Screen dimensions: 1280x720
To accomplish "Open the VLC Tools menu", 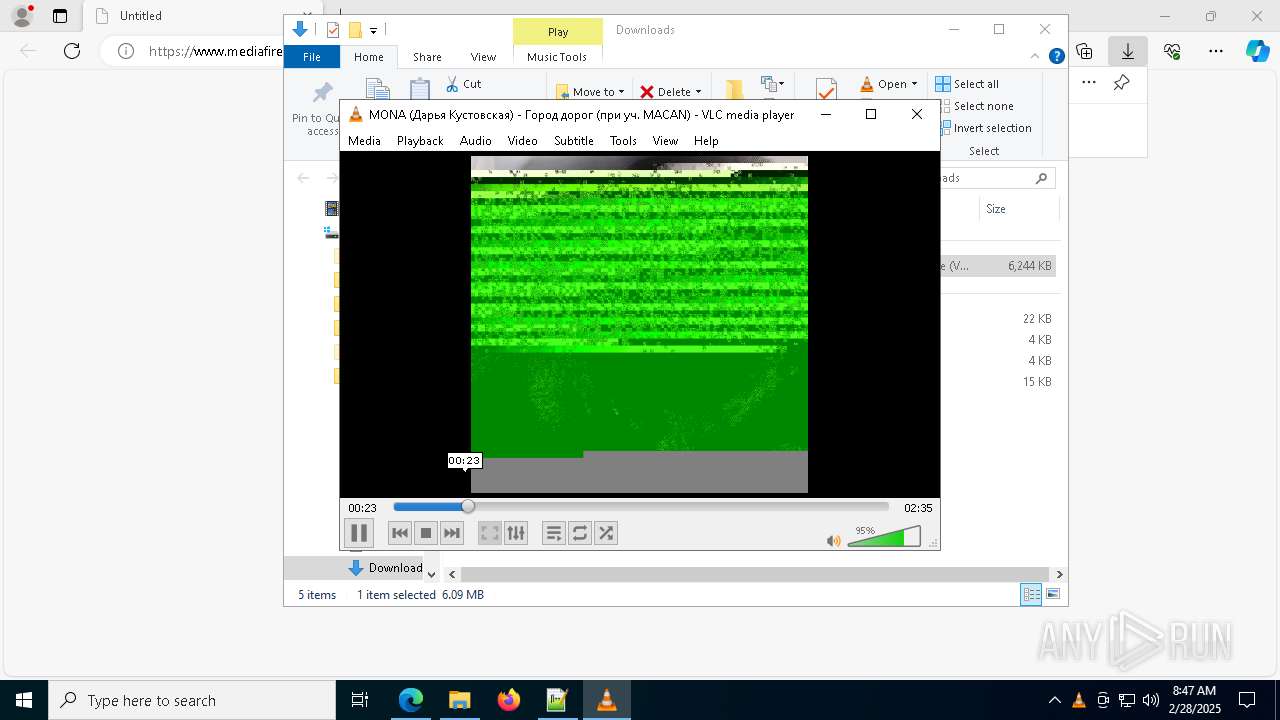I will pos(623,141).
